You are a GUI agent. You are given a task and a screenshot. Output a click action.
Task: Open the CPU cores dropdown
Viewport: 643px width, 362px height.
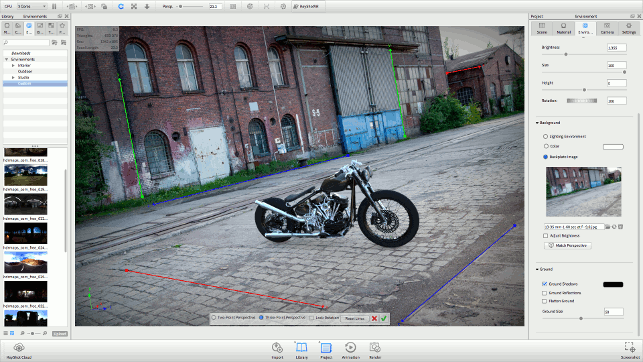(32, 7)
